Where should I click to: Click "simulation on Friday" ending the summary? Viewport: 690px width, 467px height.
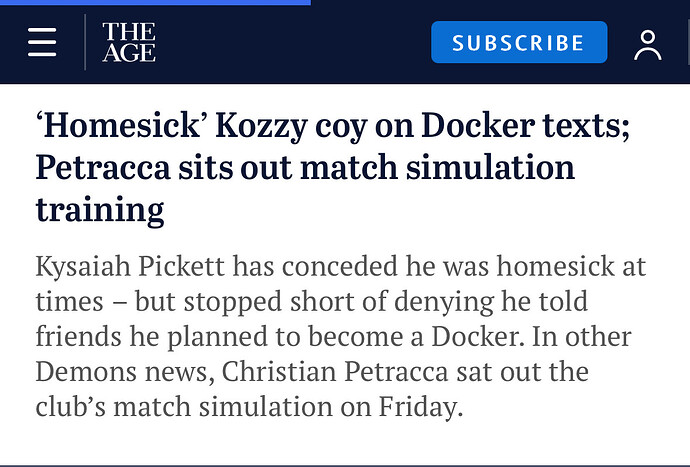pyautogui.click(x=331, y=406)
